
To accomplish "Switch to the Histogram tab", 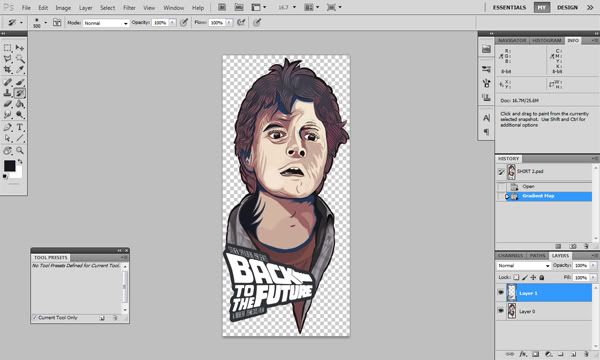I will [546, 40].
